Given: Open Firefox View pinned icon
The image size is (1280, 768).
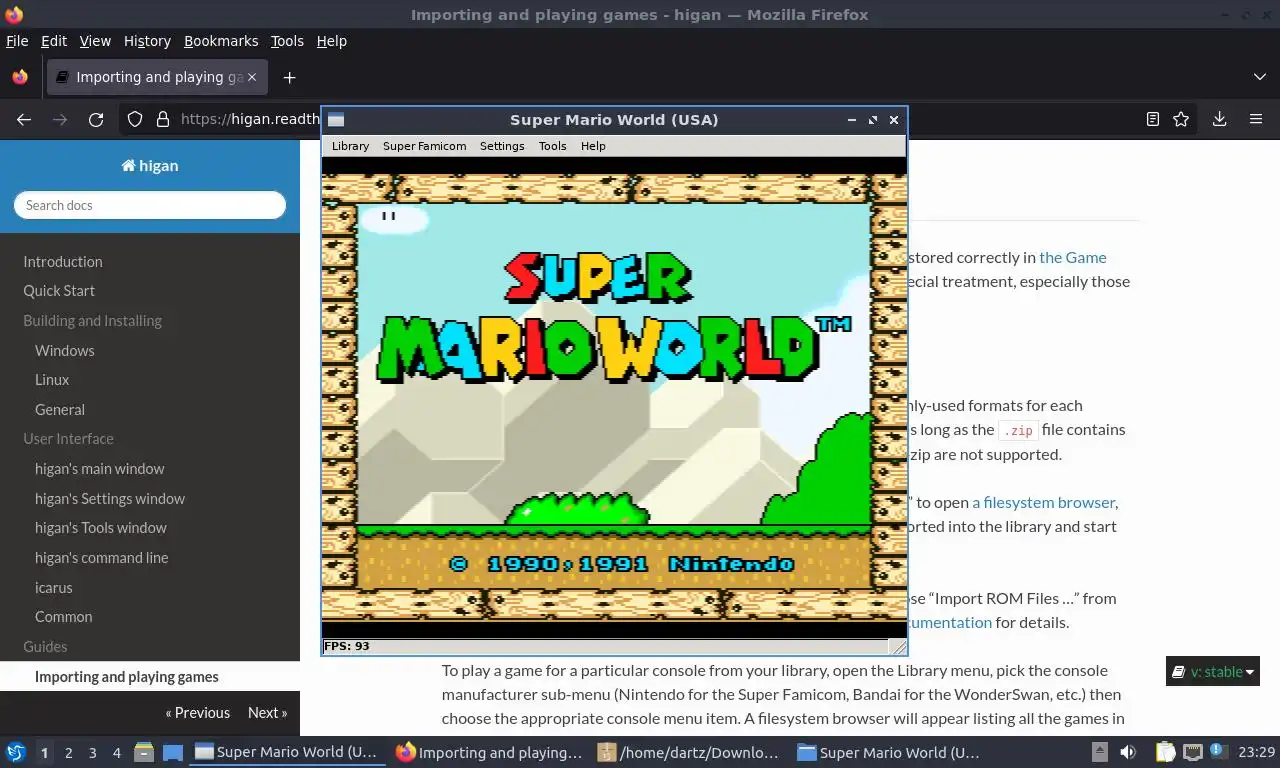Looking at the screenshot, I should [x=20, y=77].
